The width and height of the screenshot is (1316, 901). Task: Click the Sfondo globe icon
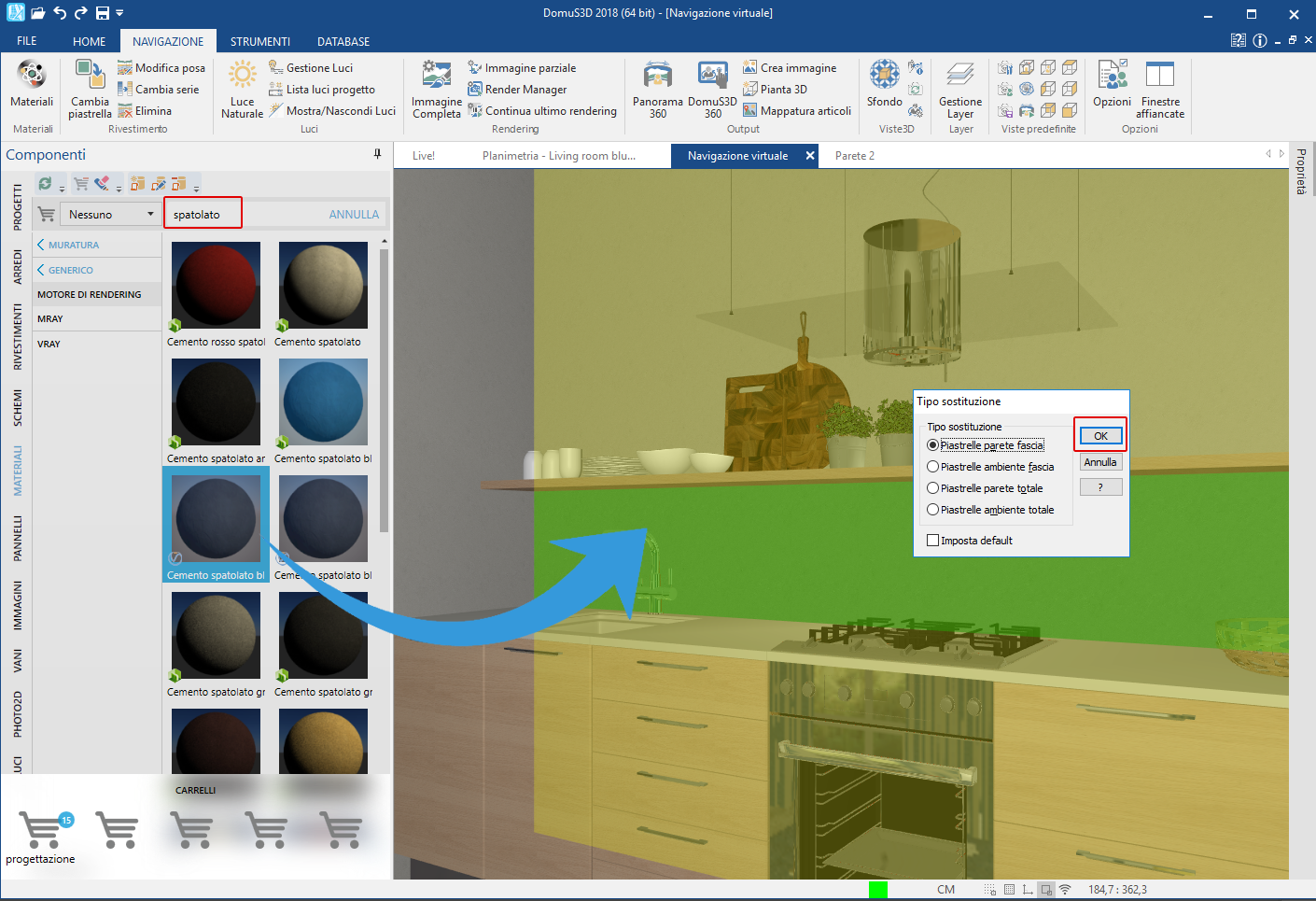(884, 75)
